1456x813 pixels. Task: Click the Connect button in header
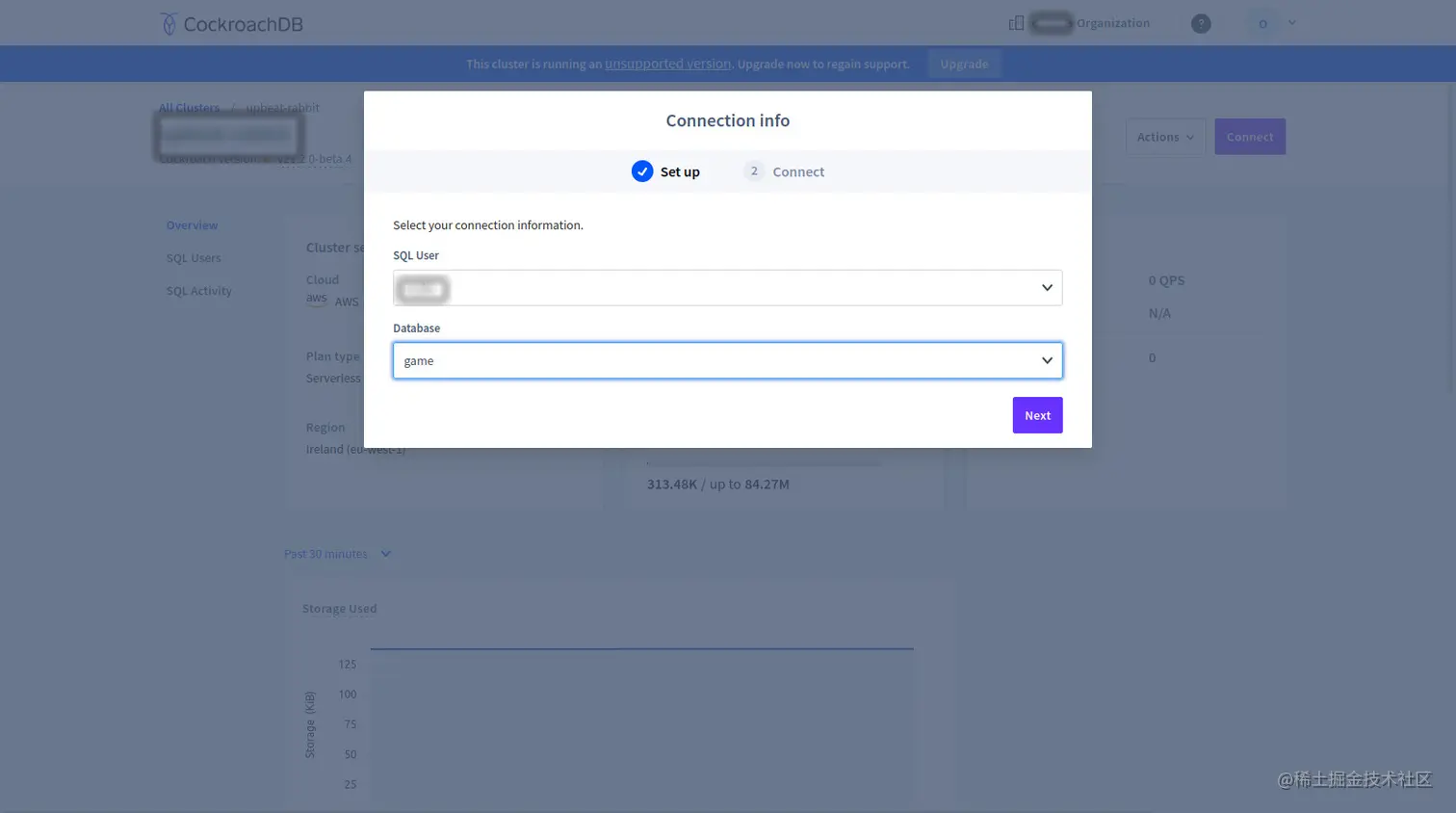pos(1250,137)
